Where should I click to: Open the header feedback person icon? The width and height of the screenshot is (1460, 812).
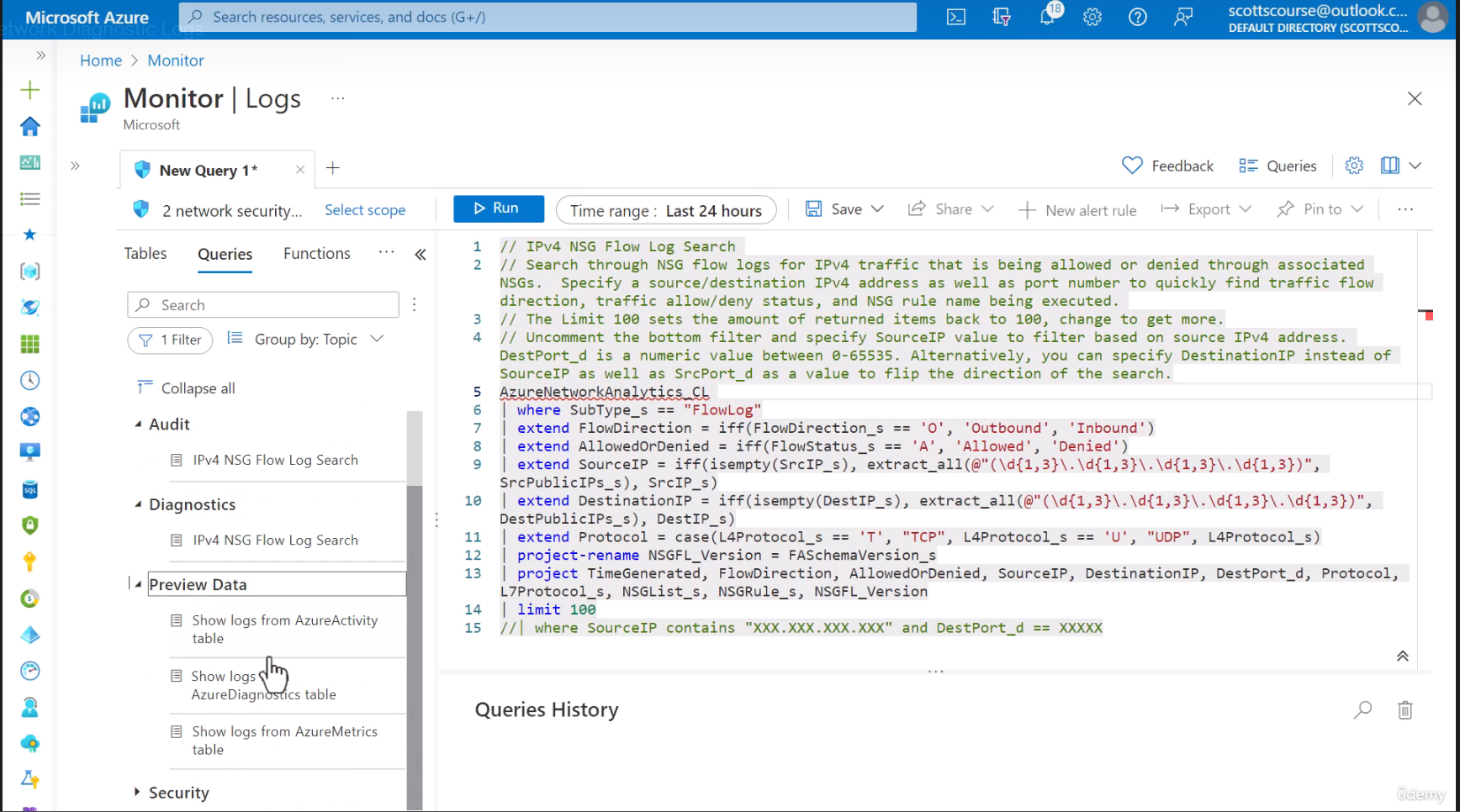(1183, 17)
